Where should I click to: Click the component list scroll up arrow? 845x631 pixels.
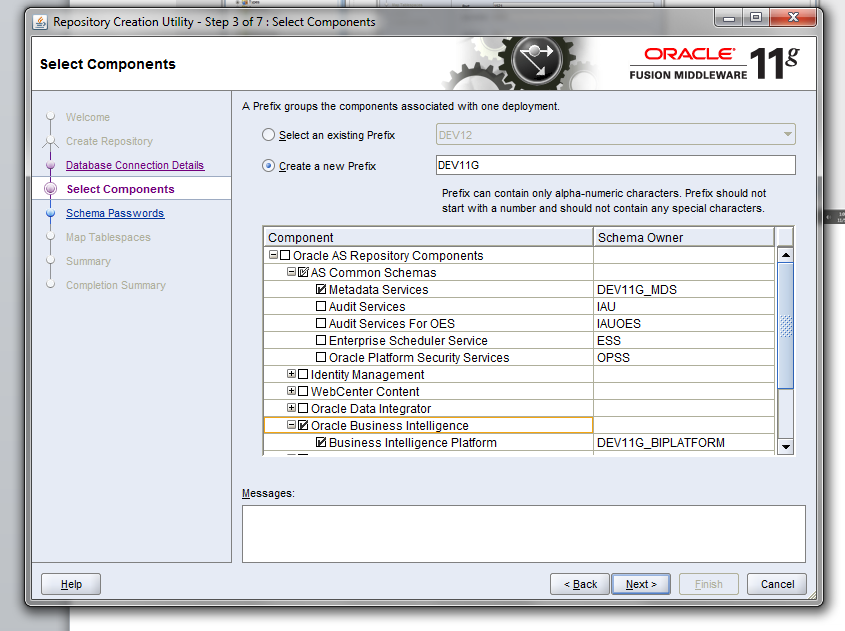tap(786, 255)
